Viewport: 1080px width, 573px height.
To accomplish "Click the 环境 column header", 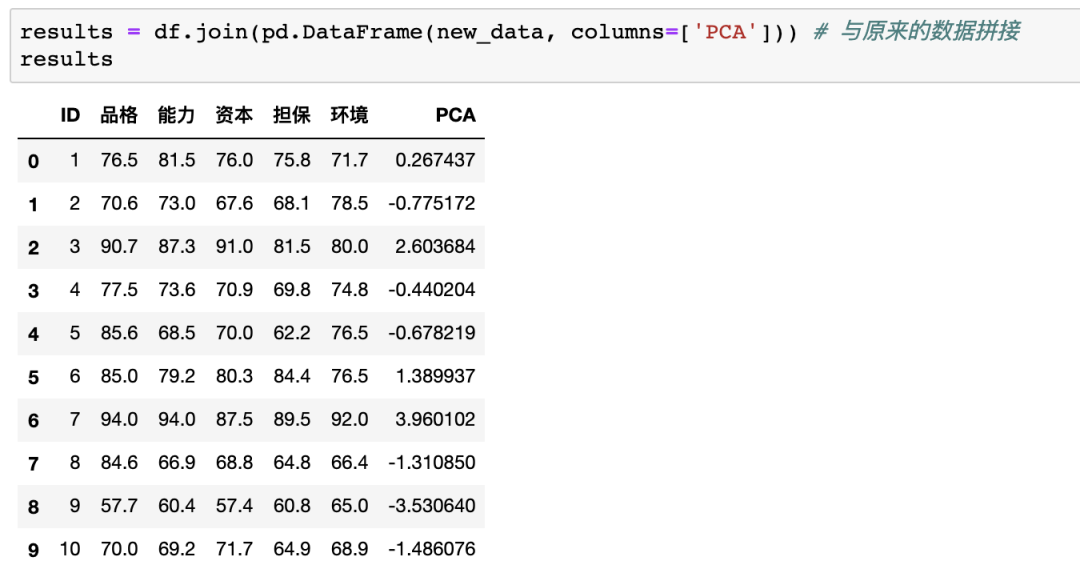I will (x=349, y=115).
